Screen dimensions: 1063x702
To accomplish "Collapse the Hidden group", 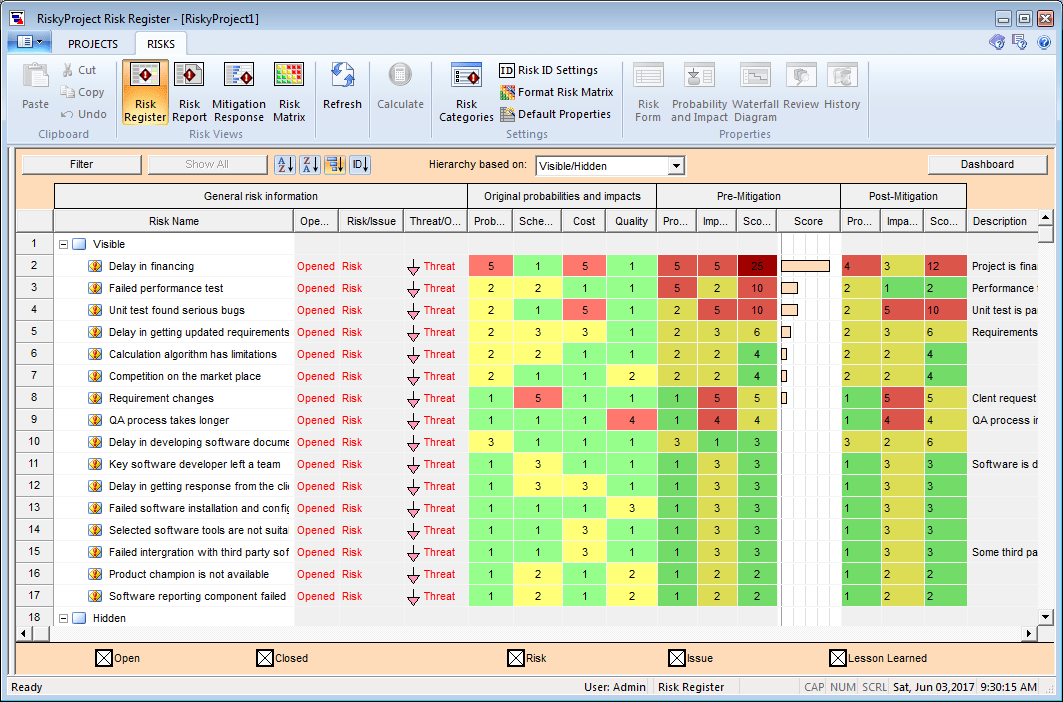I will coord(64,619).
